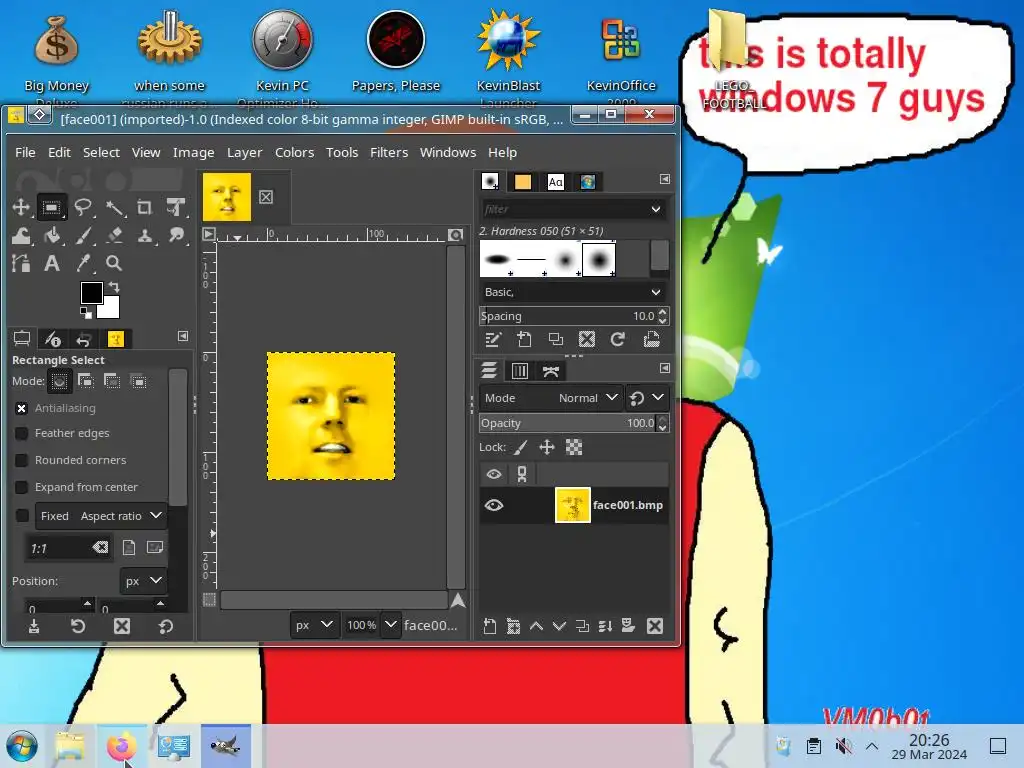This screenshot has height=768, width=1024.
Task: Click the black foreground color swatch
Action: [x=90, y=292]
